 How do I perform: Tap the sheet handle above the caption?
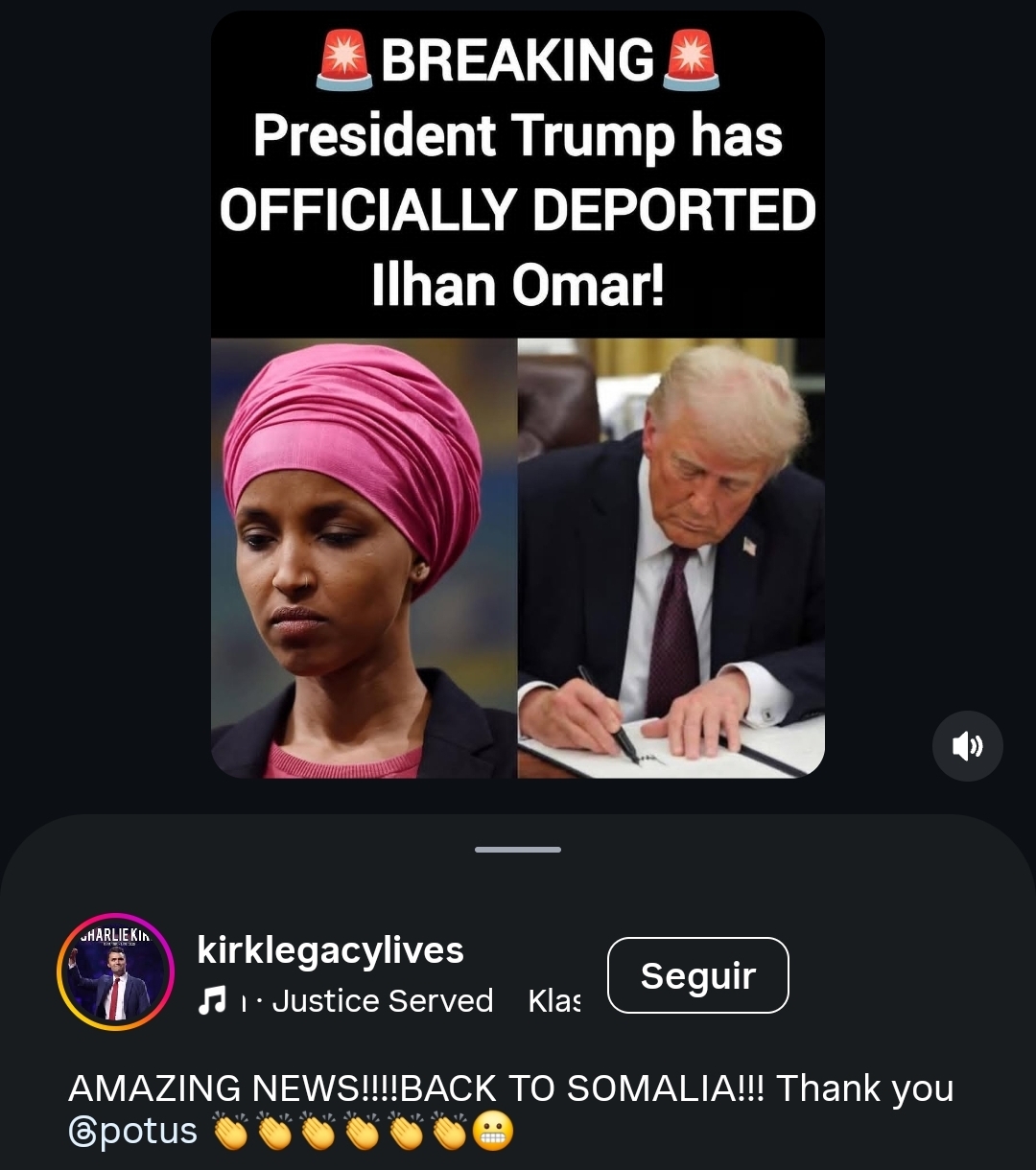pos(518,849)
